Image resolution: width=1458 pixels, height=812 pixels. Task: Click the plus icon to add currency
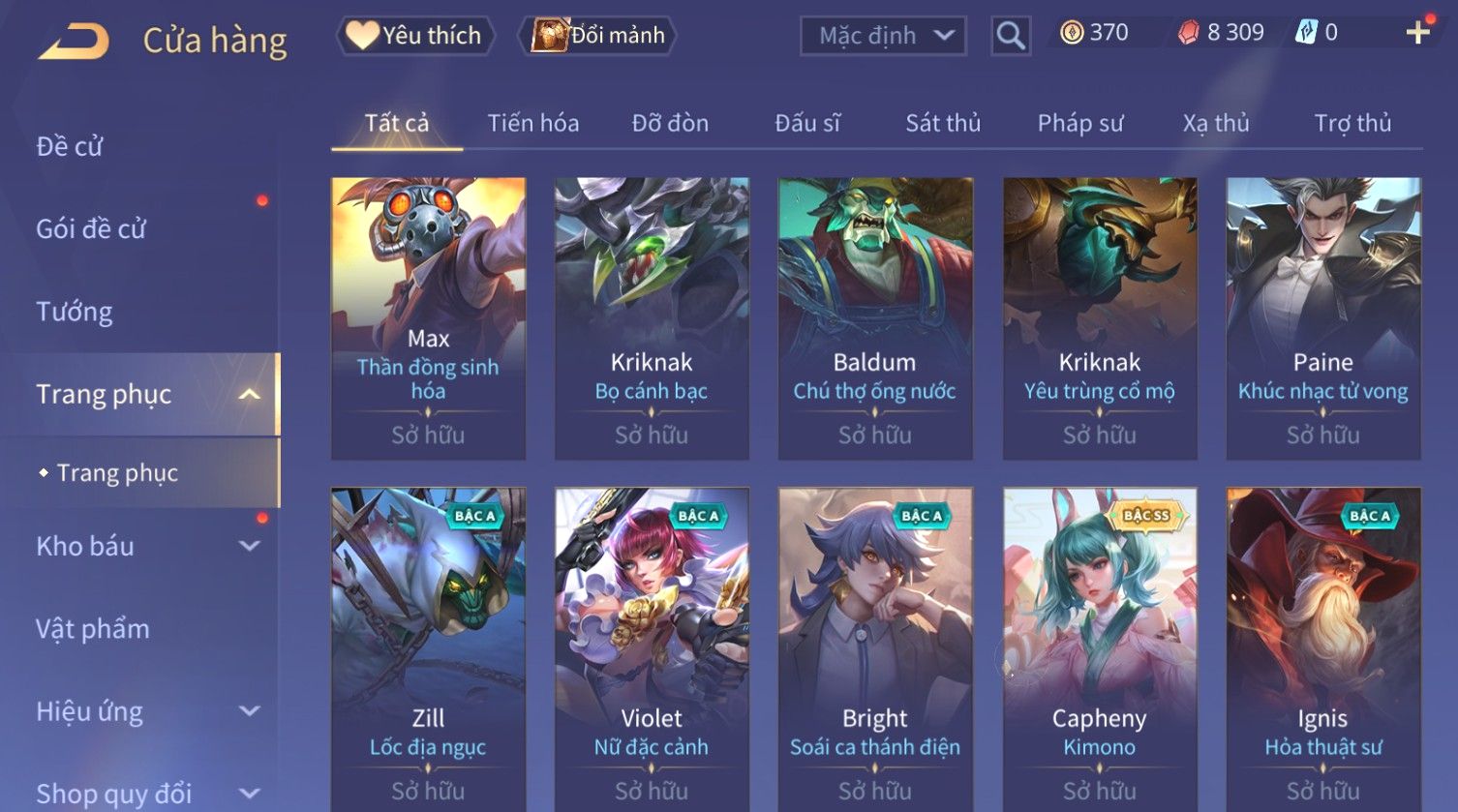click(x=1417, y=33)
